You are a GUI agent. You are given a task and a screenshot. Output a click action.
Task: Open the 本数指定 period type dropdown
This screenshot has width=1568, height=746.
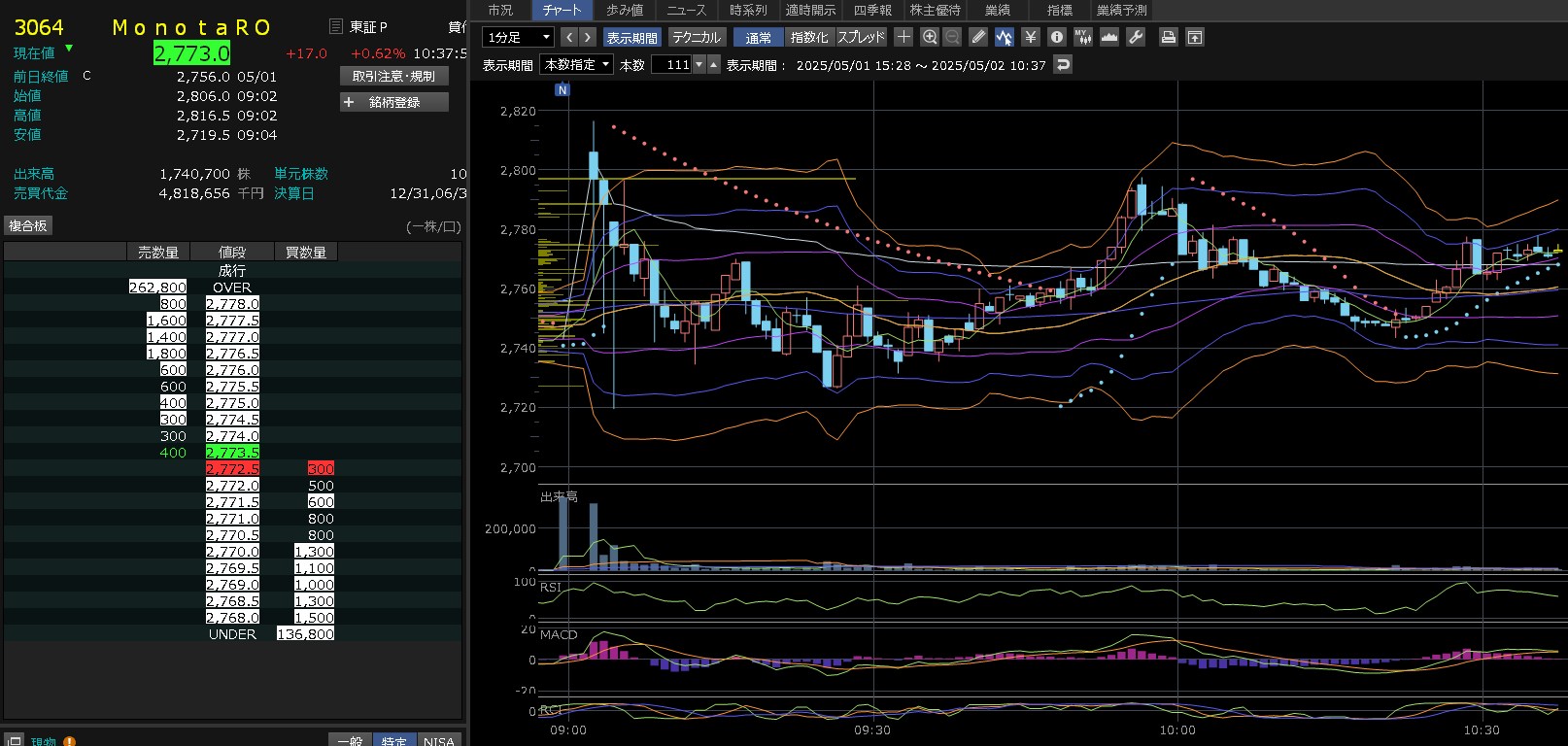576,64
